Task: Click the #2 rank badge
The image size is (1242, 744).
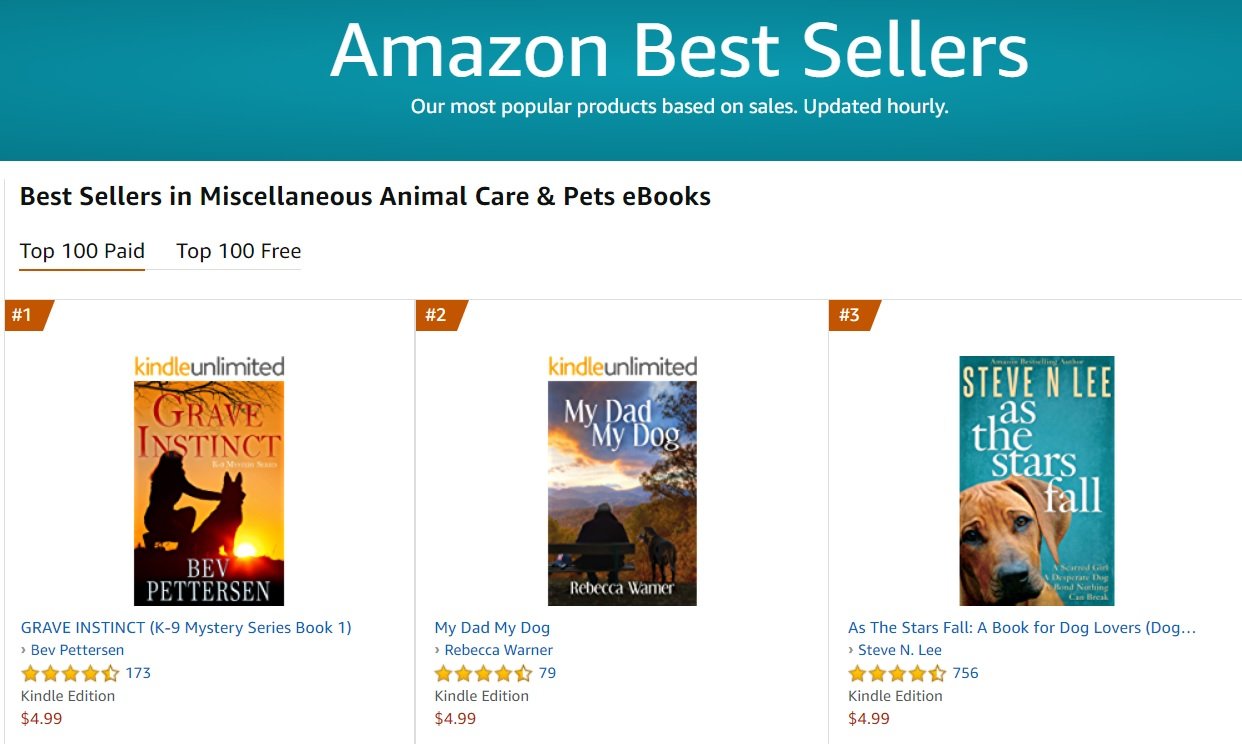Action: click(x=437, y=315)
